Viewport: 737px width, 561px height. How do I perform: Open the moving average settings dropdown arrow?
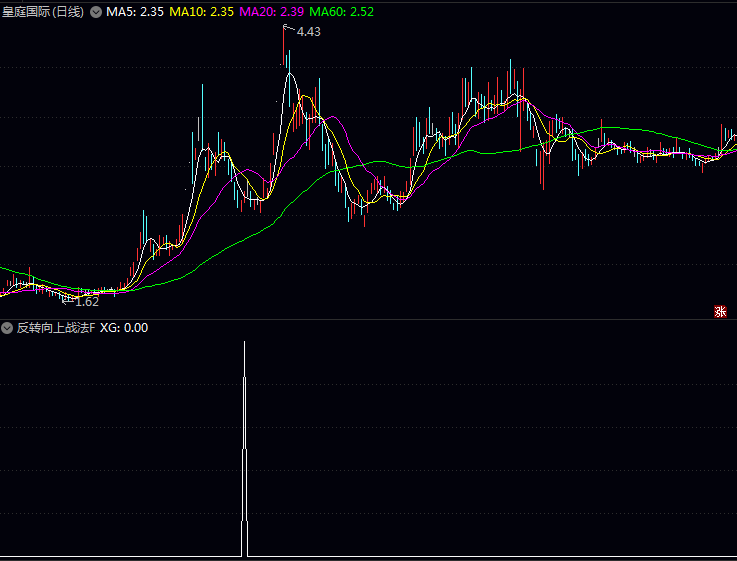tap(96, 12)
